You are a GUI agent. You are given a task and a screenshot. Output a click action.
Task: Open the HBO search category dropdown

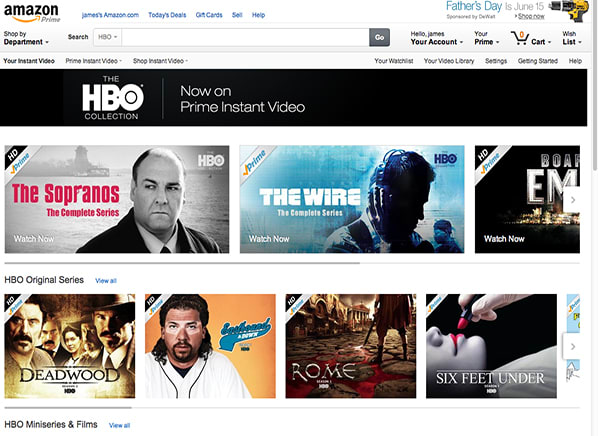108,37
